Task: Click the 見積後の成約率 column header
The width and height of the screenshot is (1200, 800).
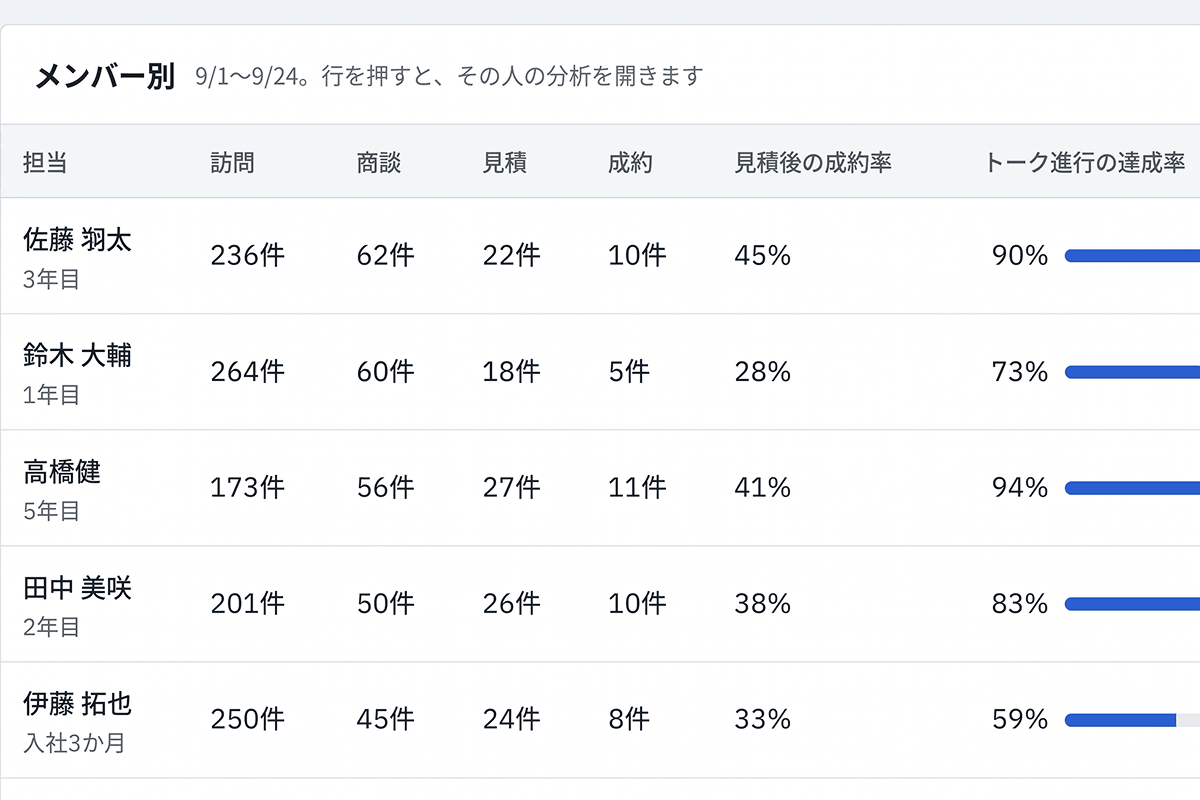Action: (813, 162)
